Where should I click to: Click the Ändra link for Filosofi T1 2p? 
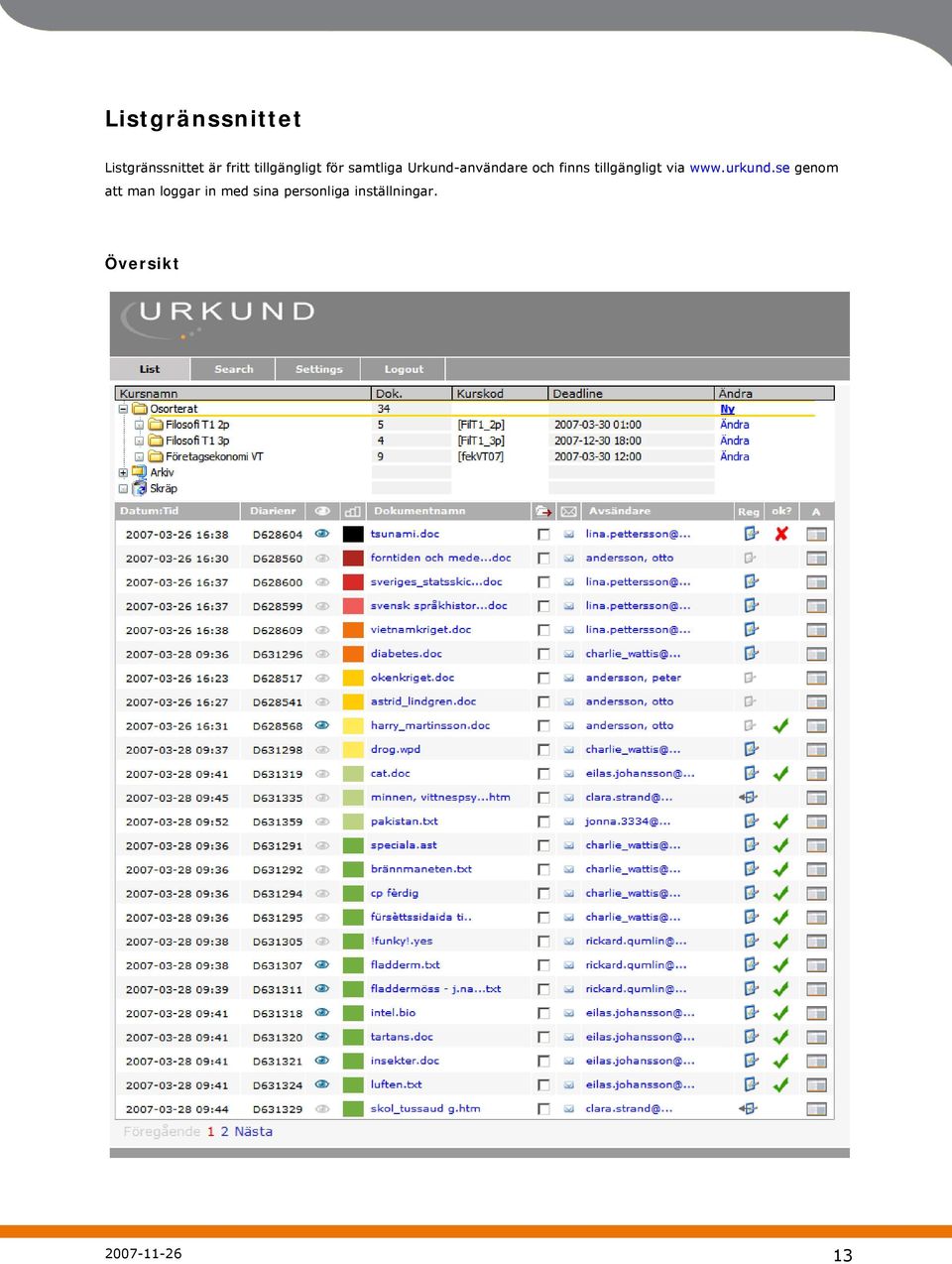735,425
